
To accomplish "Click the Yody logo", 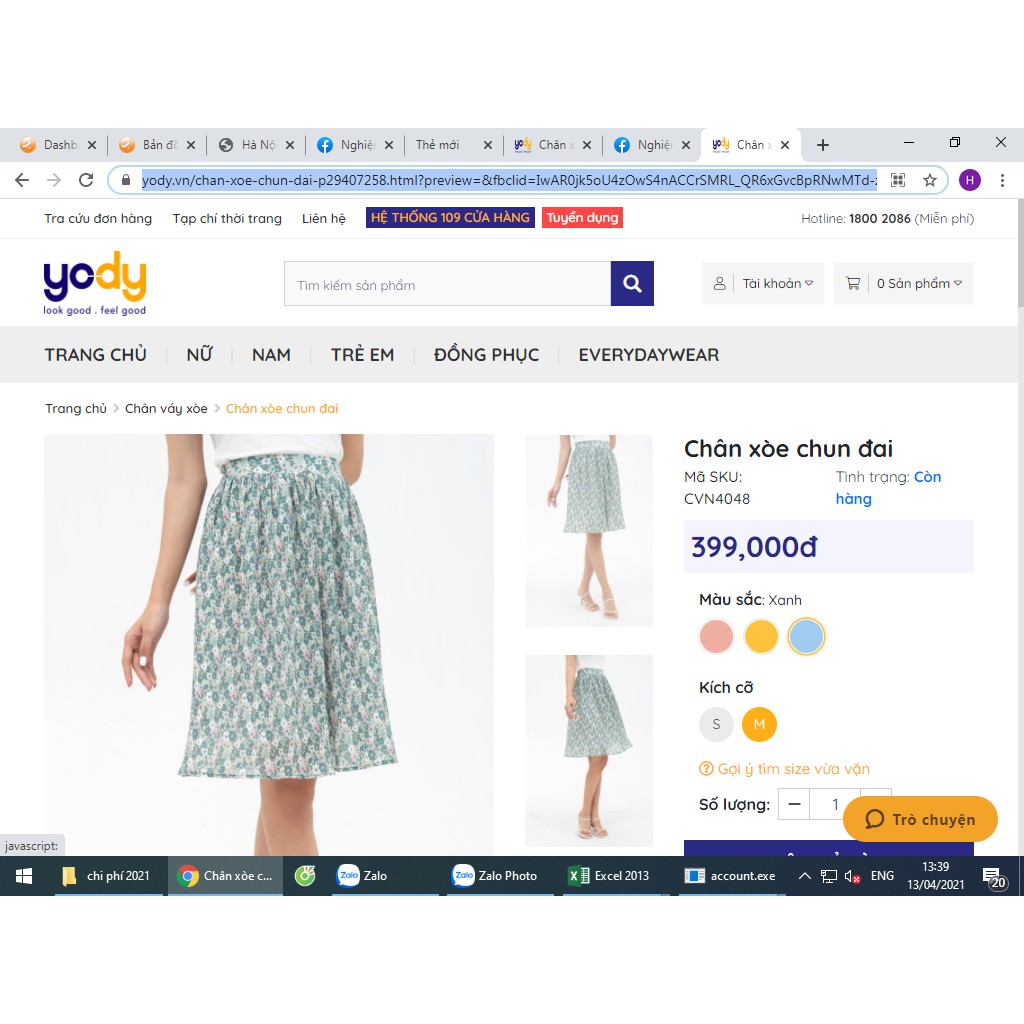I will [x=95, y=283].
